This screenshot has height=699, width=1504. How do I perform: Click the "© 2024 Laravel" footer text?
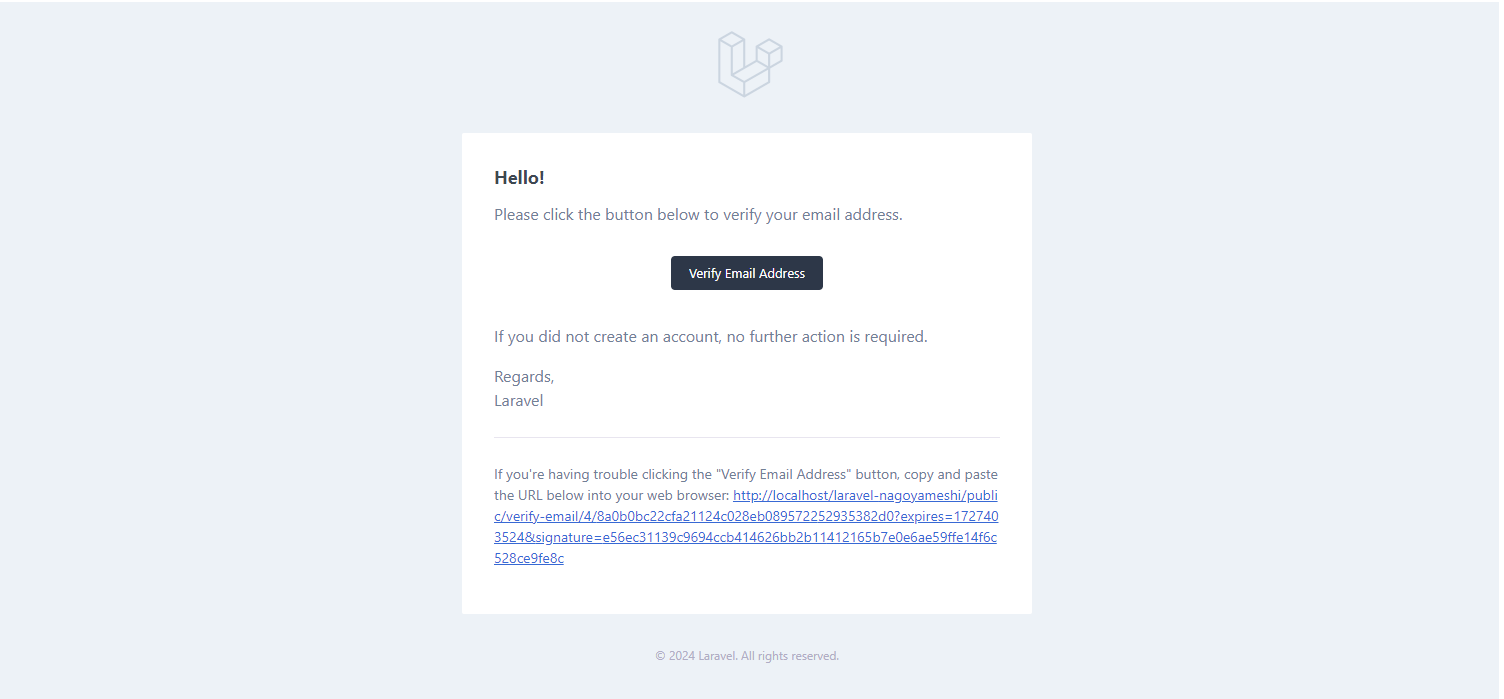[696, 656]
